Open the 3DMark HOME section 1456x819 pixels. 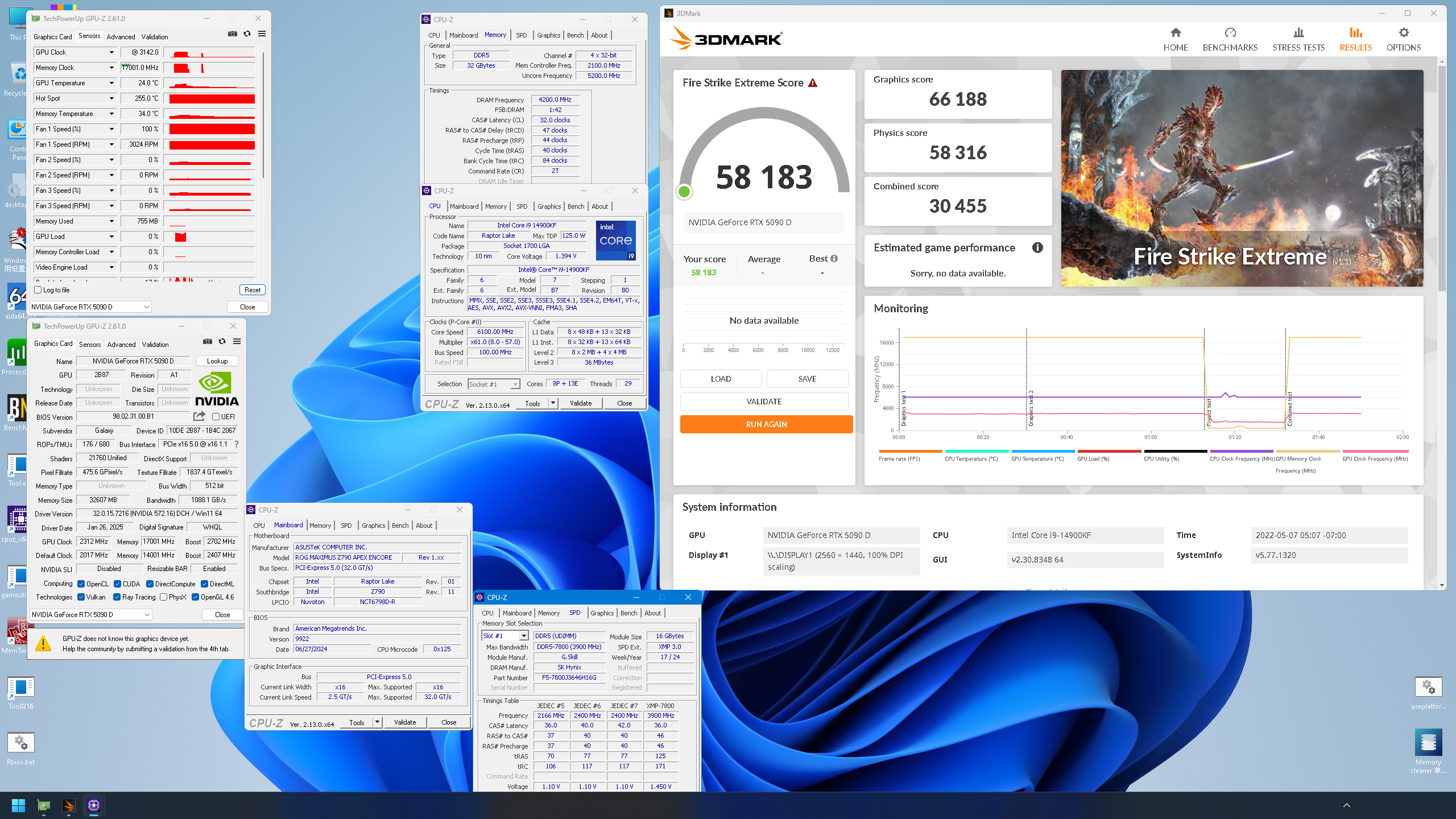(1175, 39)
